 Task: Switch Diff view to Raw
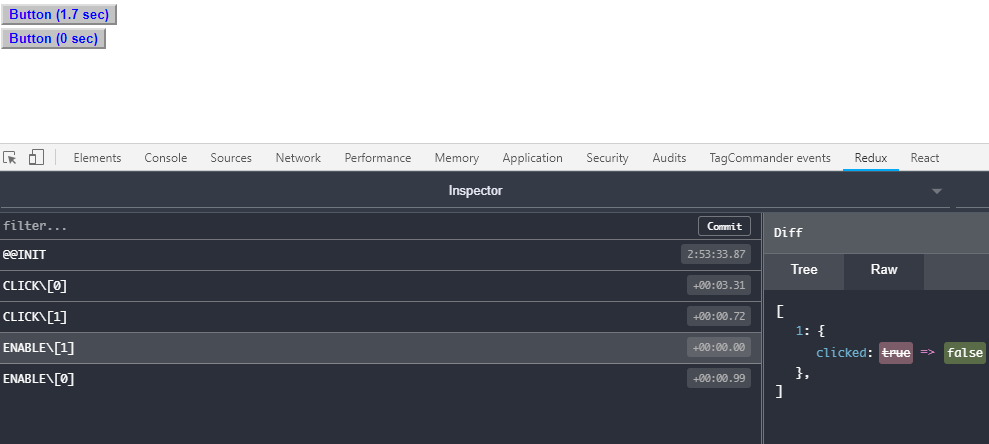884,270
